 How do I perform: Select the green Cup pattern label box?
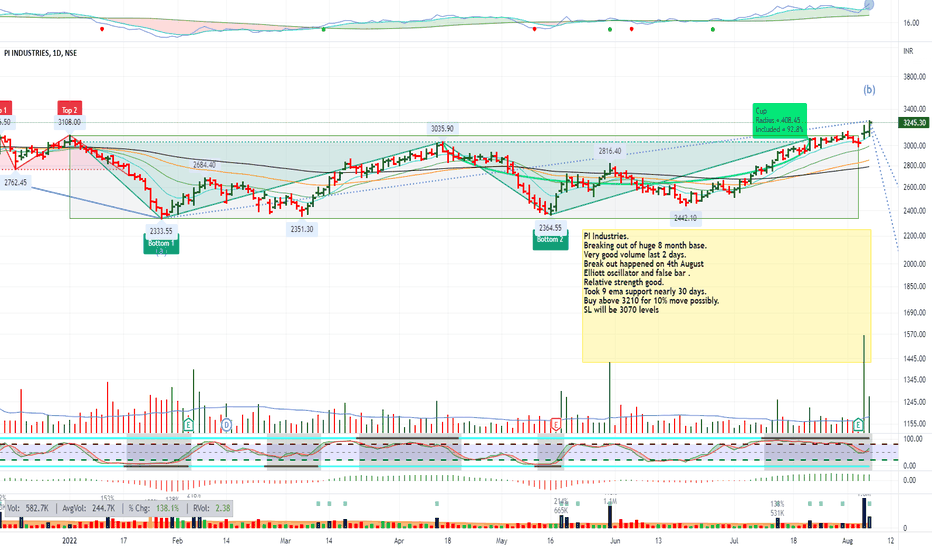click(779, 120)
